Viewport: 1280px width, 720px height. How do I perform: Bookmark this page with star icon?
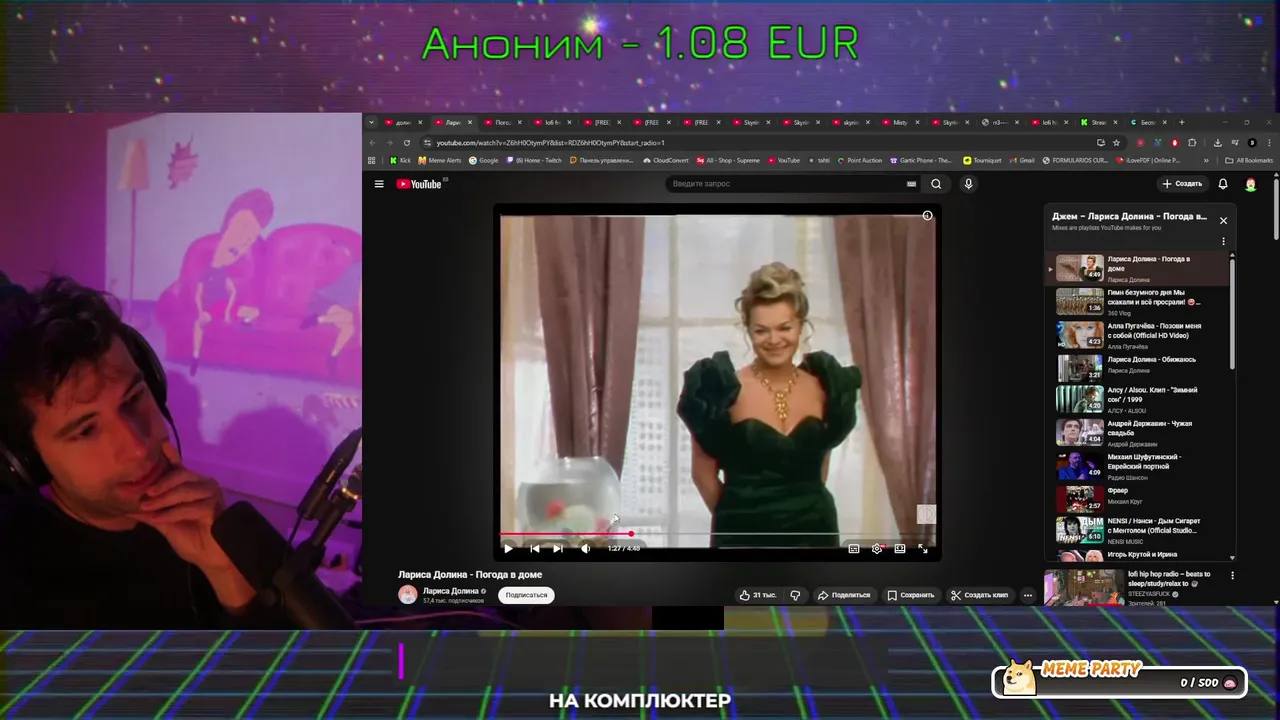[x=1116, y=143]
